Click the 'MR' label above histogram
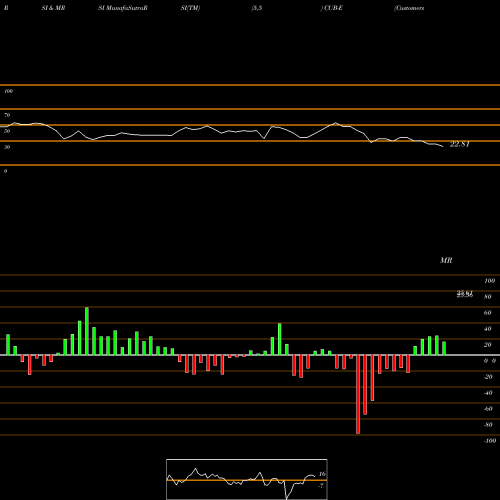 [x=446, y=260]
